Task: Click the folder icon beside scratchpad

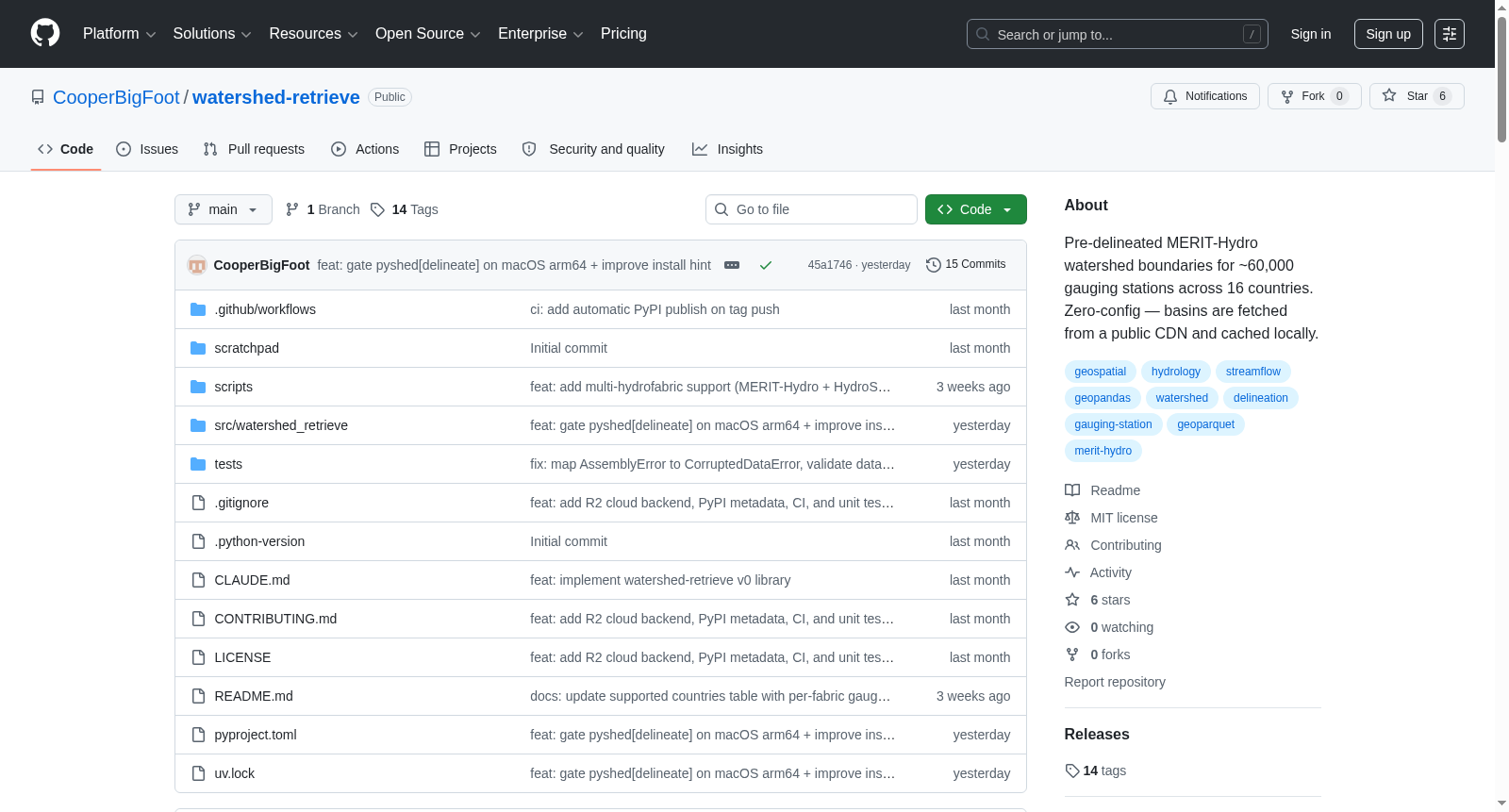Action: click(x=198, y=348)
